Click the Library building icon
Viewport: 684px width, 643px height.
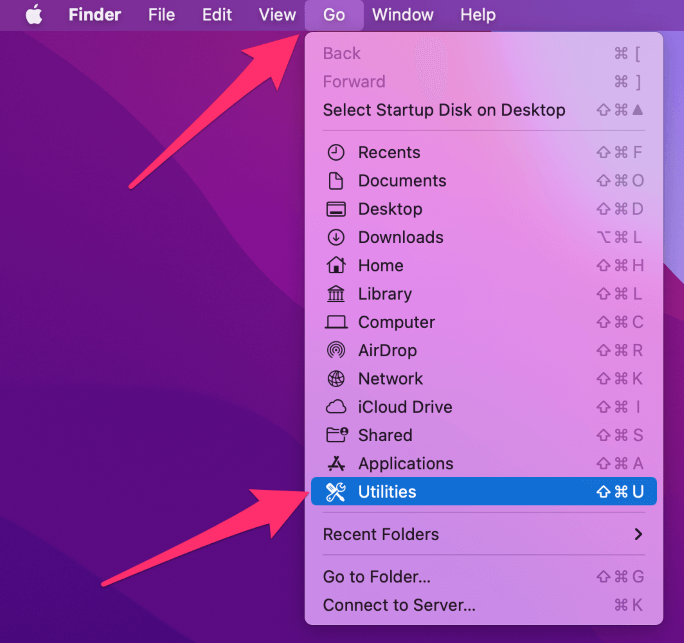[x=336, y=294]
